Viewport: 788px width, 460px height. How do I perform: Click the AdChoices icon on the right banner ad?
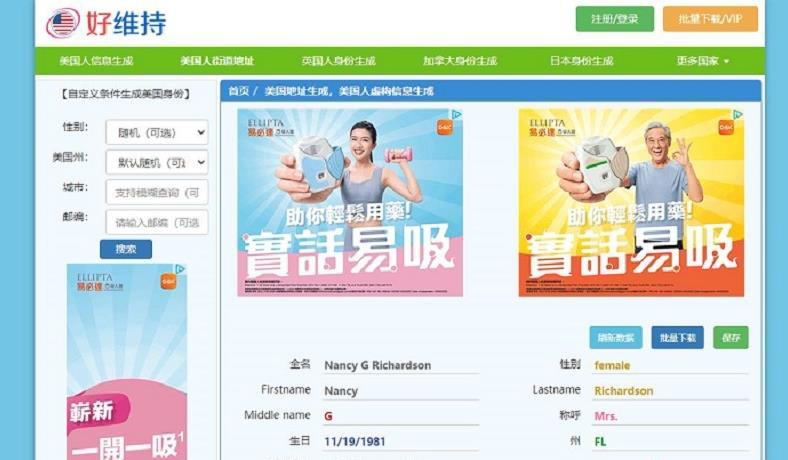tap(737, 115)
